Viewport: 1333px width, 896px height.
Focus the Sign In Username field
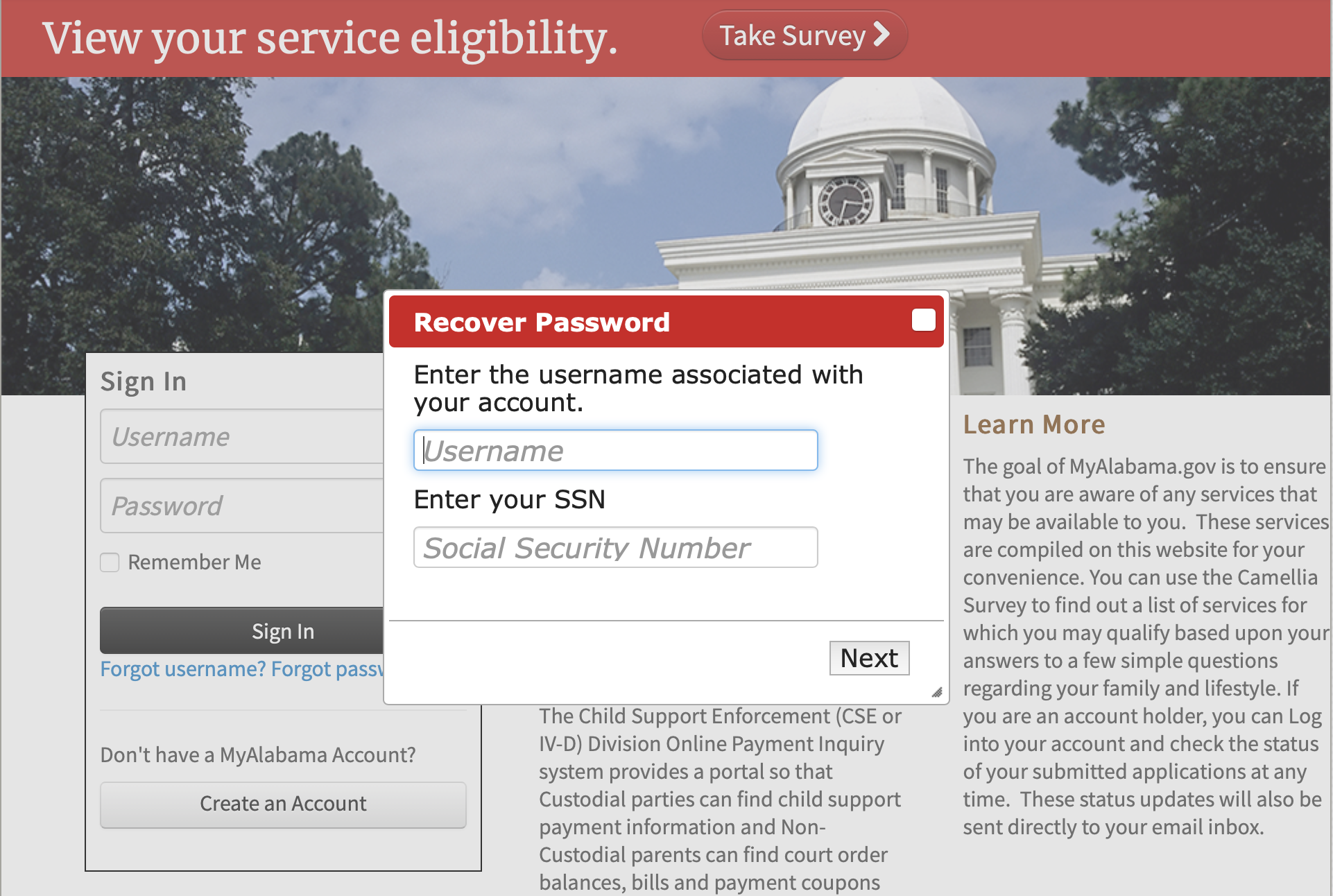[242, 437]
